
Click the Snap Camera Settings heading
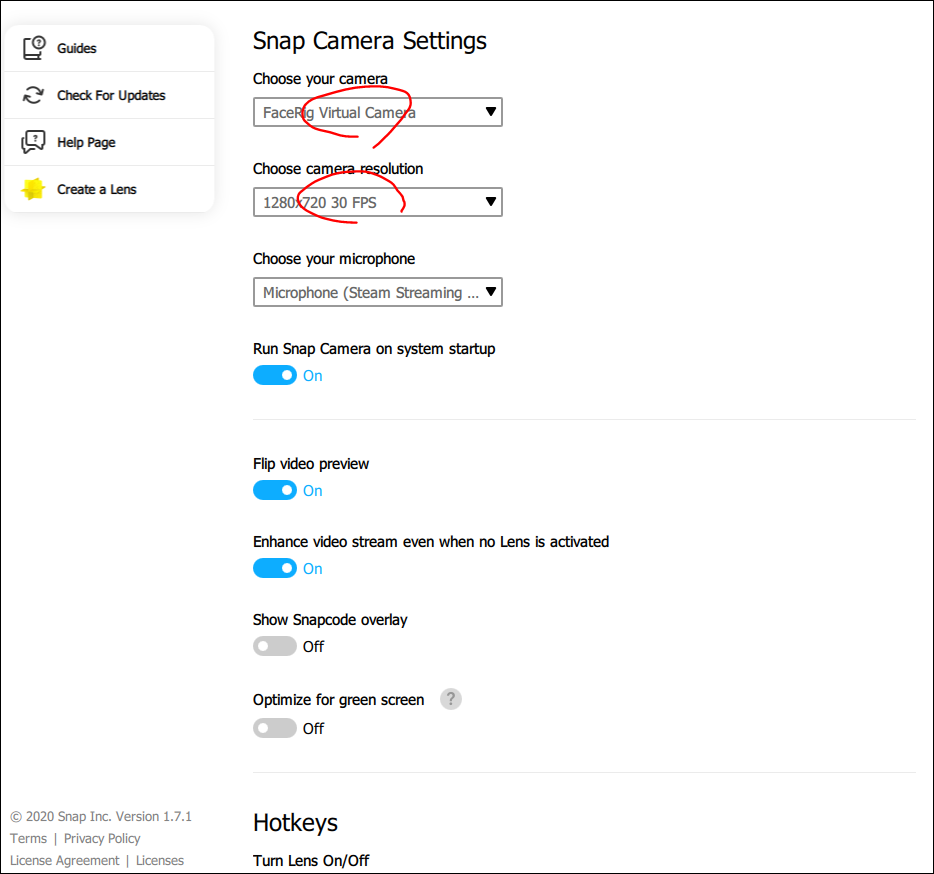pyautogui.click(x=369, y=41)
